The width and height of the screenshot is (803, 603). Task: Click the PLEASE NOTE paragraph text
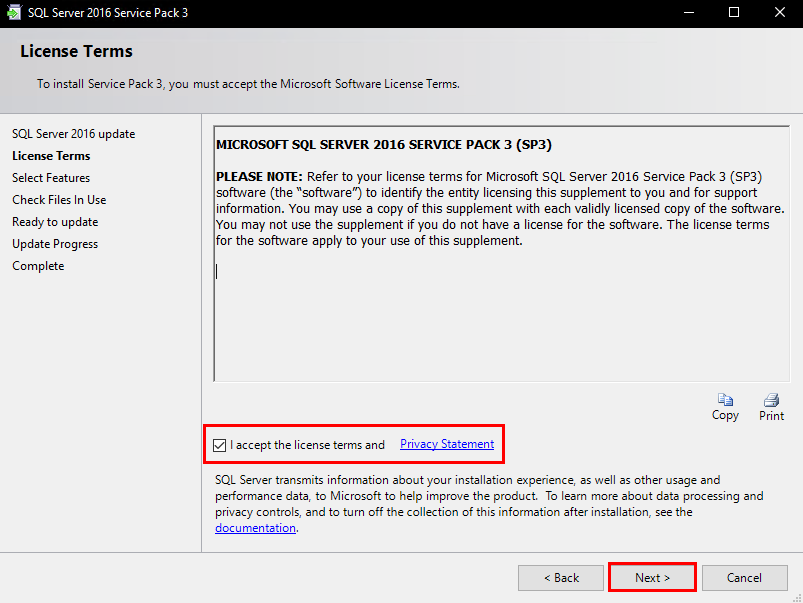(500, 209)
